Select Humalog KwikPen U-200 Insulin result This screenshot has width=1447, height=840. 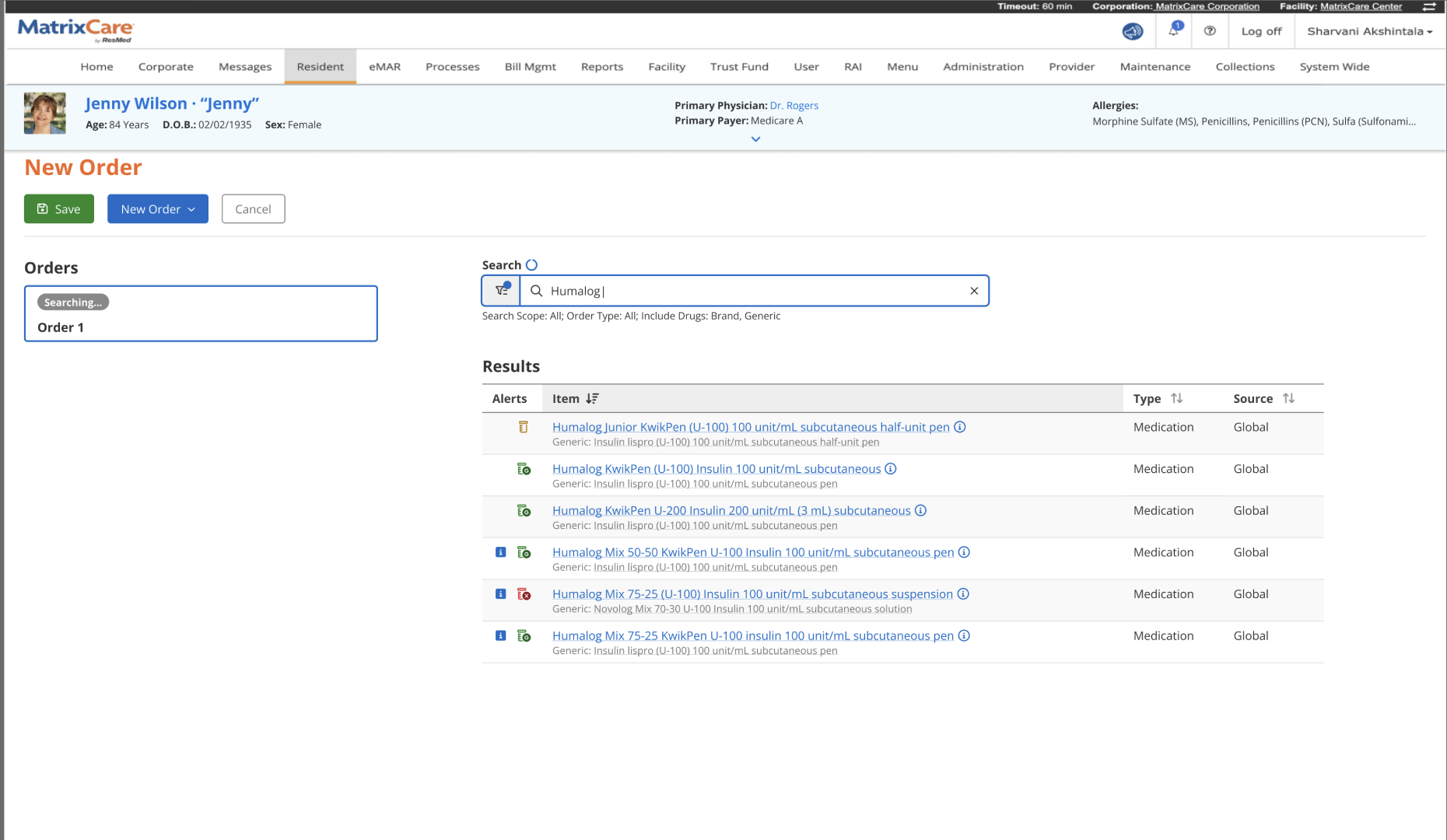[731, 511]
